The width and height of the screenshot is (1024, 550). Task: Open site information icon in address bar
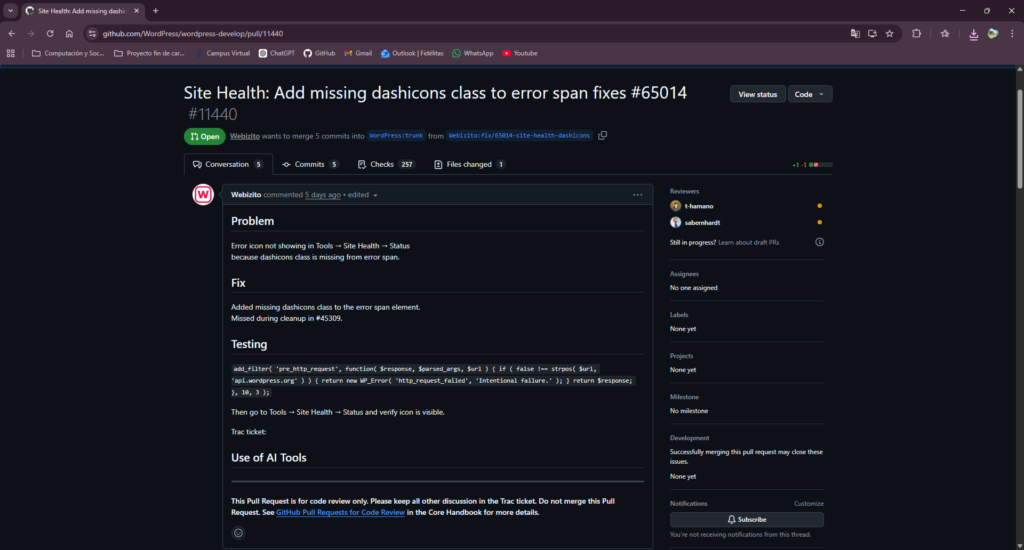point(92,33)
